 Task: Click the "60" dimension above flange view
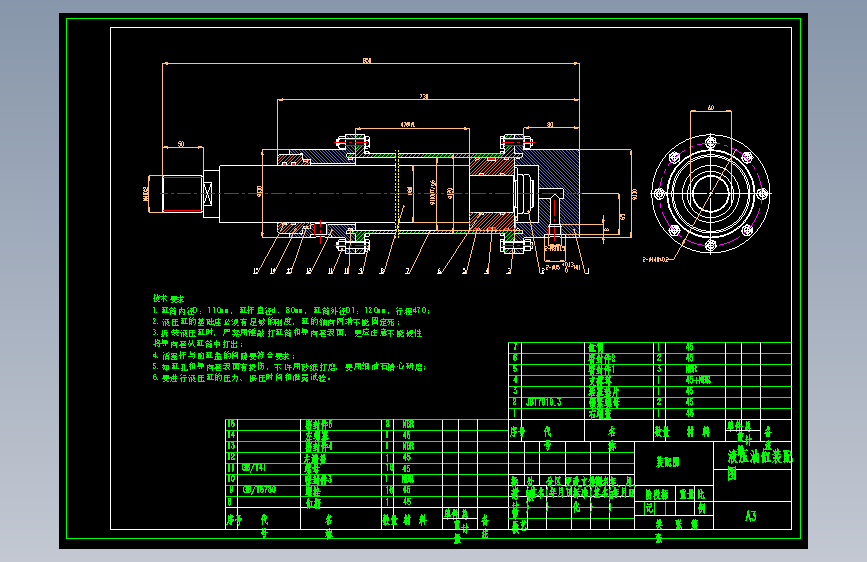click(711, 107)
